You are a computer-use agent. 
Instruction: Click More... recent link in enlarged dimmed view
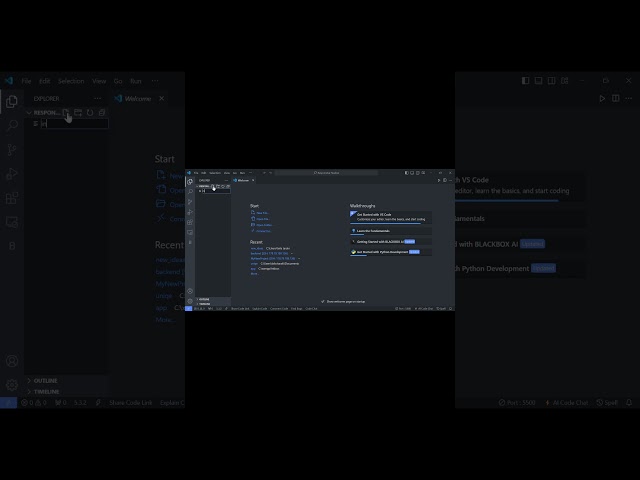pos(165,320)
